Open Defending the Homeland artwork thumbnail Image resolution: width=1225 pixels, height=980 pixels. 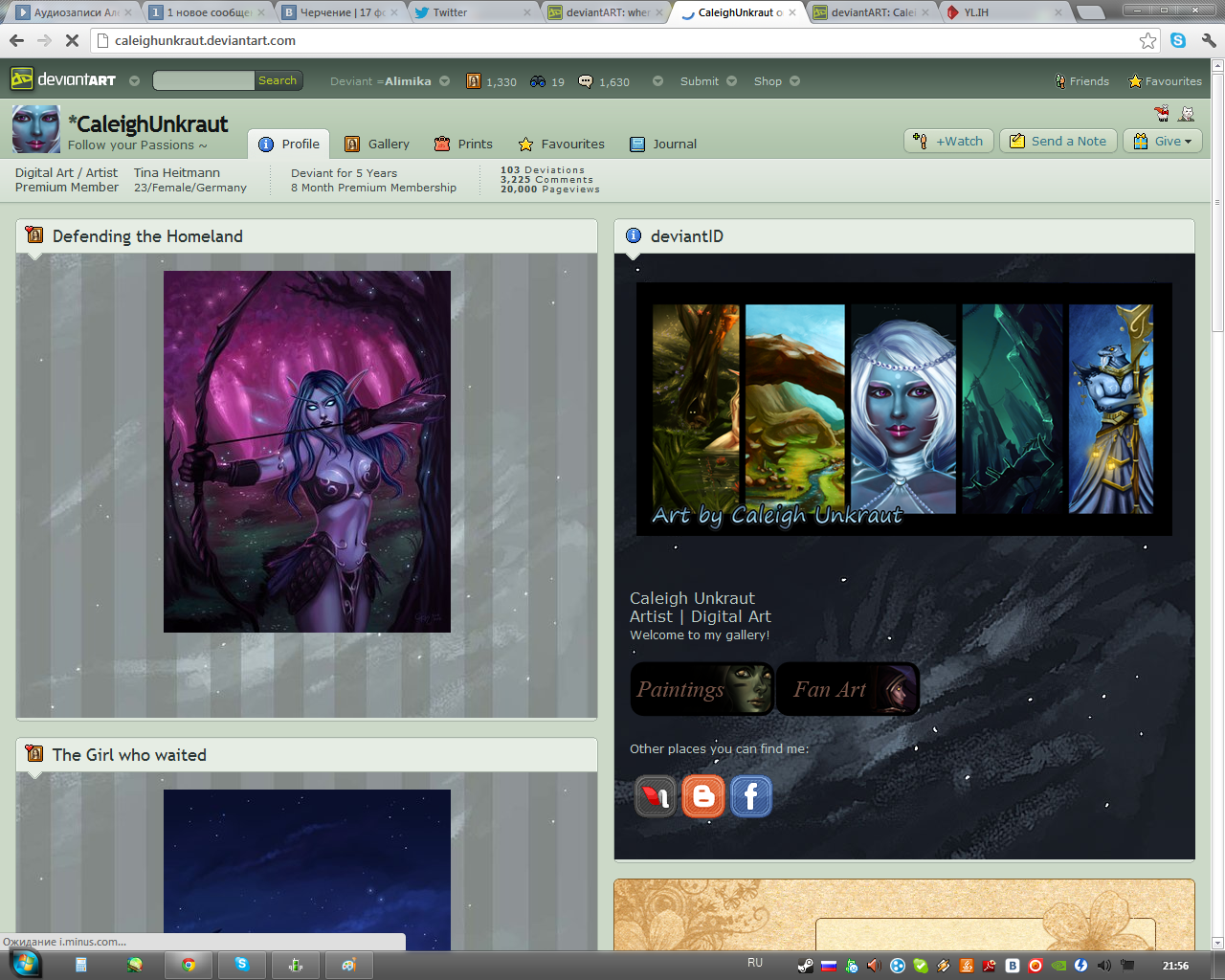(x=307, y=452)
